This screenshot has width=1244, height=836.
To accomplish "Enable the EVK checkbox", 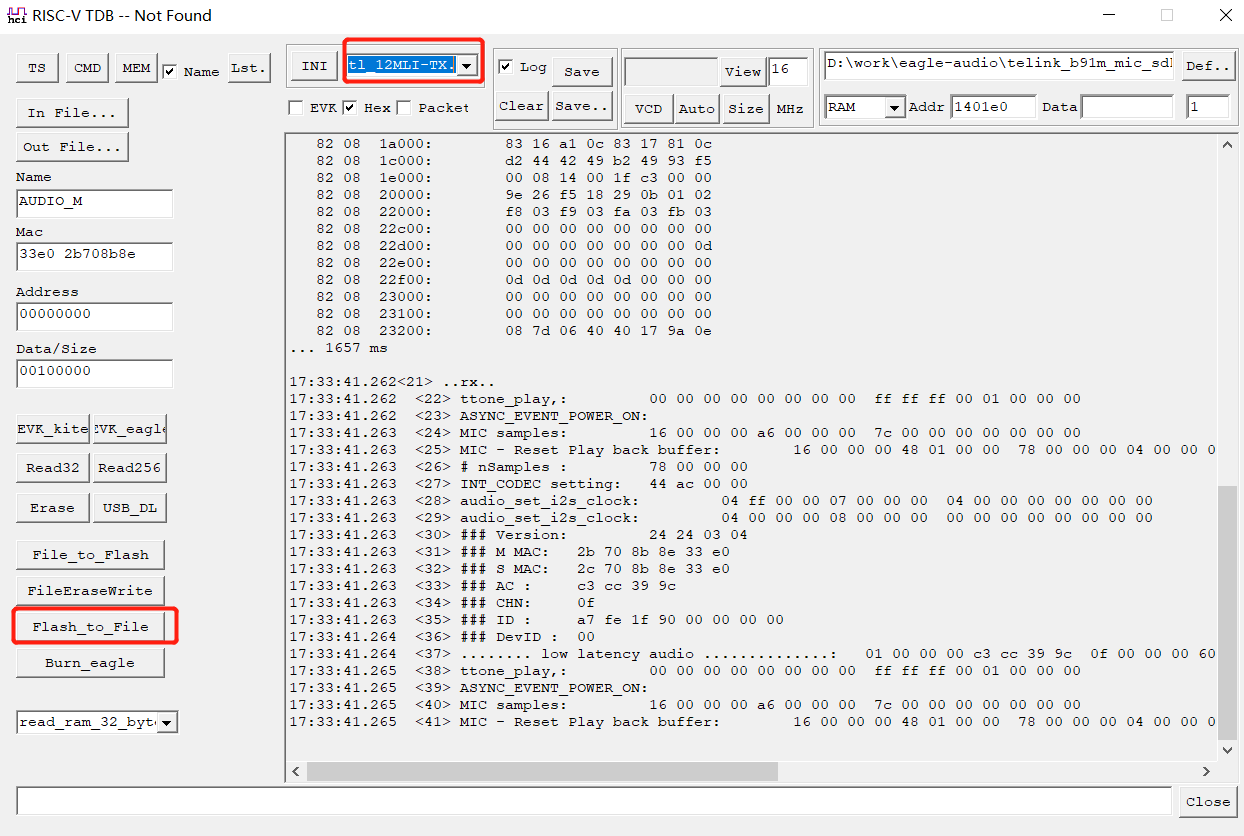I will click(297, 107).
